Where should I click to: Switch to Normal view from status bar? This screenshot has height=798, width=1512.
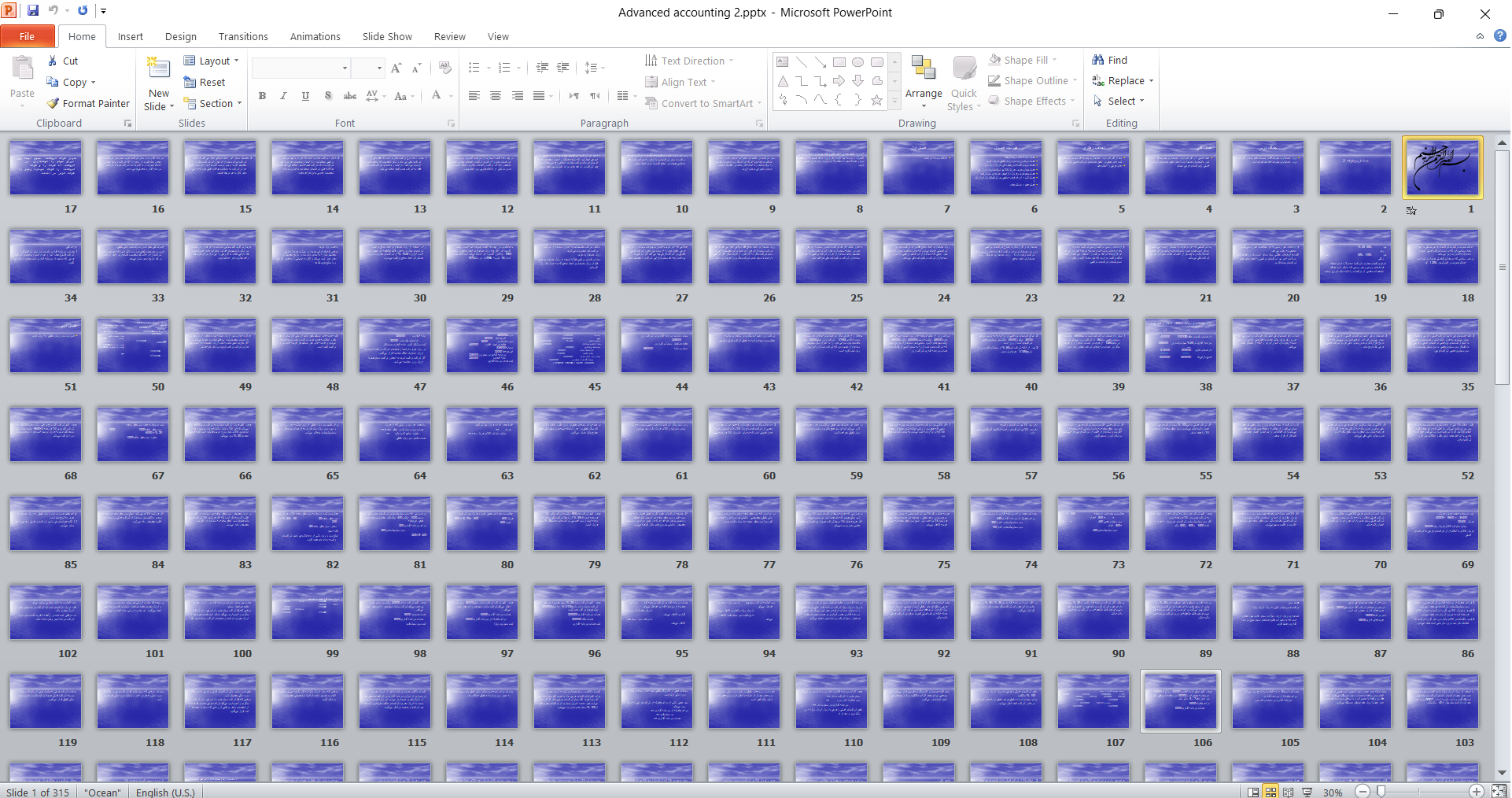pos(1253,792)
